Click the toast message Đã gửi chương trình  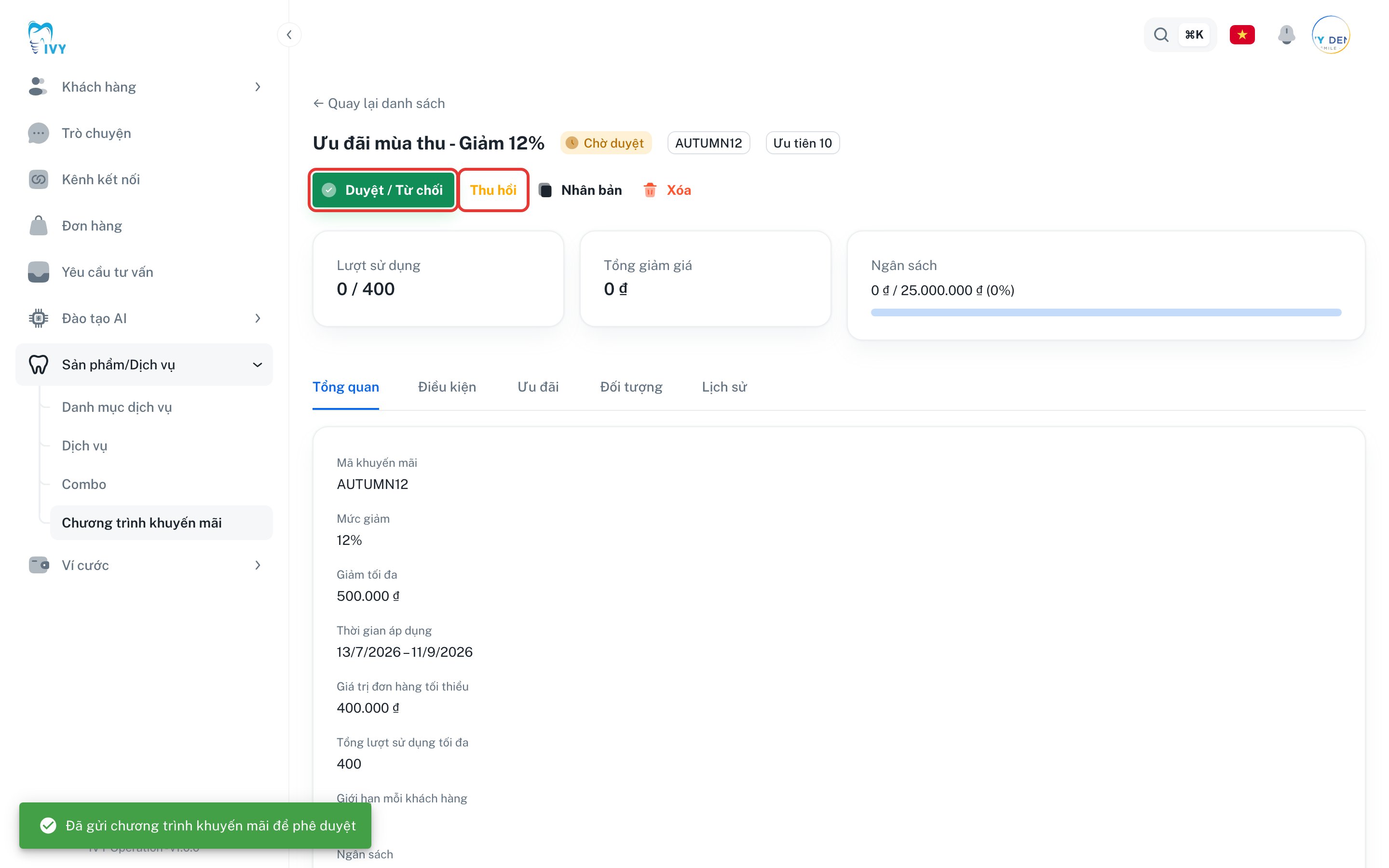[211, 826]
